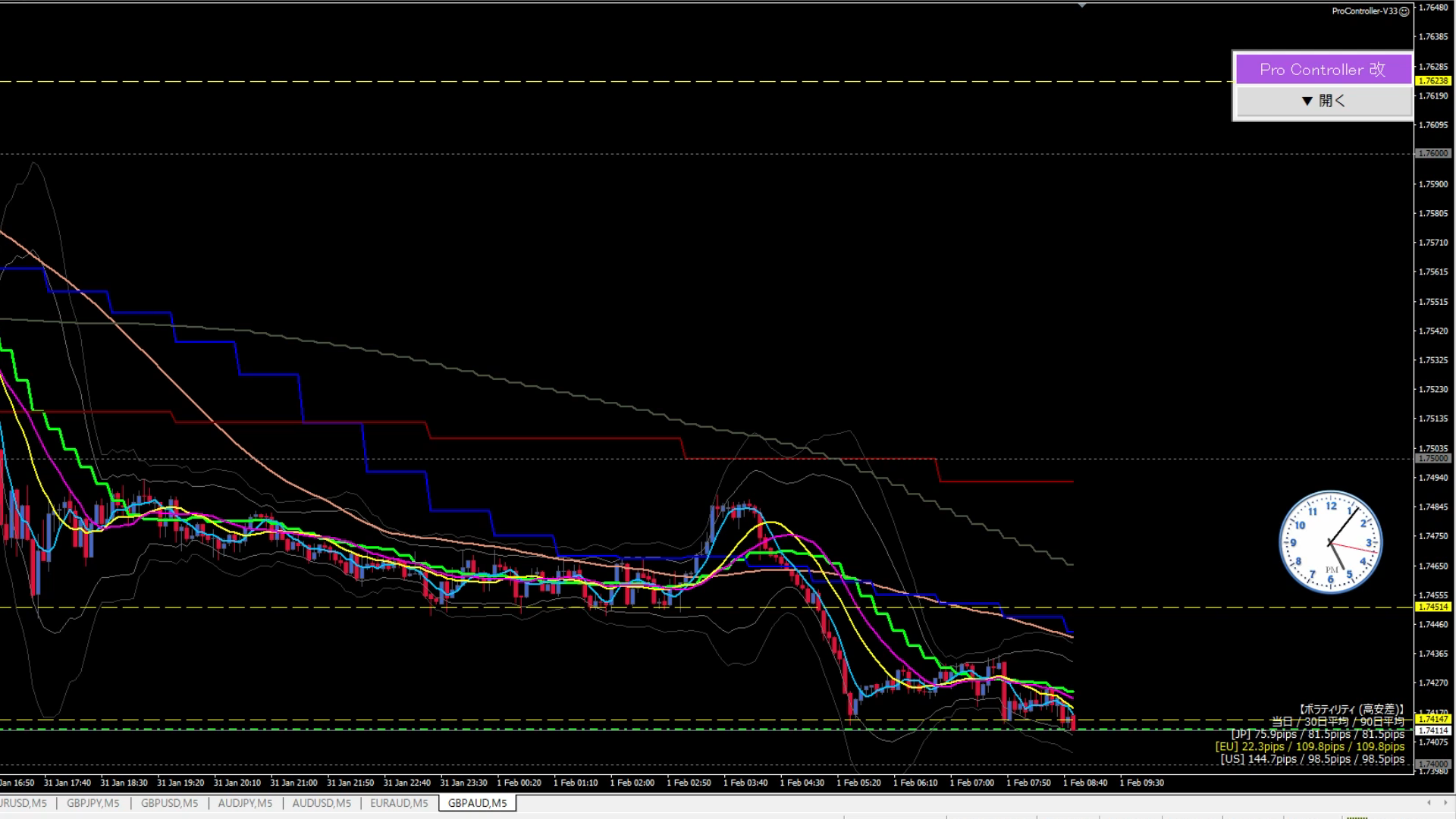Click the 31 Jan 21:00 time axis label
1456x819 pixels.
pyautogui.click(x=293, y=783)
